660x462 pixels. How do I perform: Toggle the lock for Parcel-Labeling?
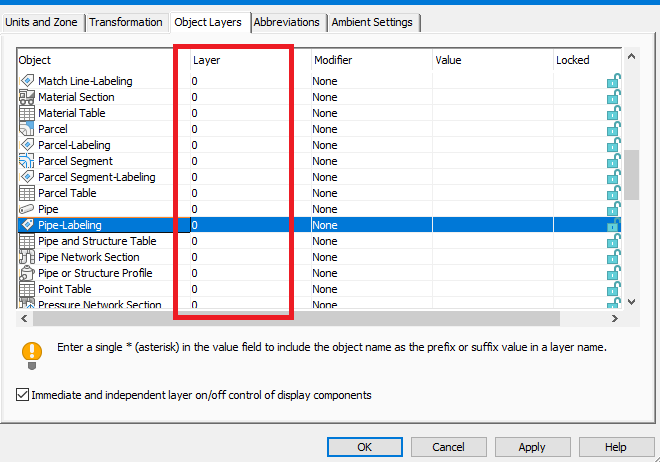613,145
